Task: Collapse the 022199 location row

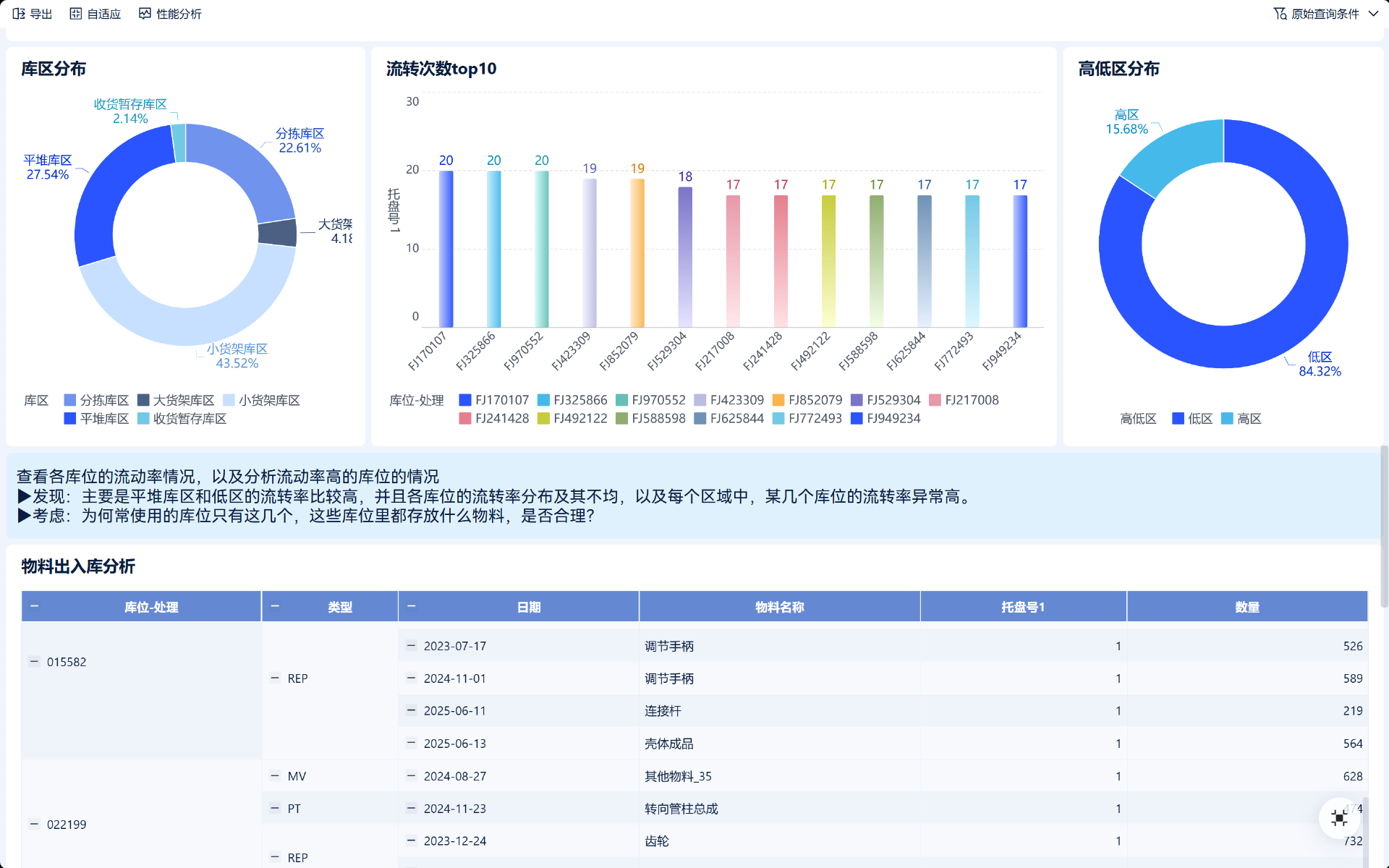Action: point(34,824)
